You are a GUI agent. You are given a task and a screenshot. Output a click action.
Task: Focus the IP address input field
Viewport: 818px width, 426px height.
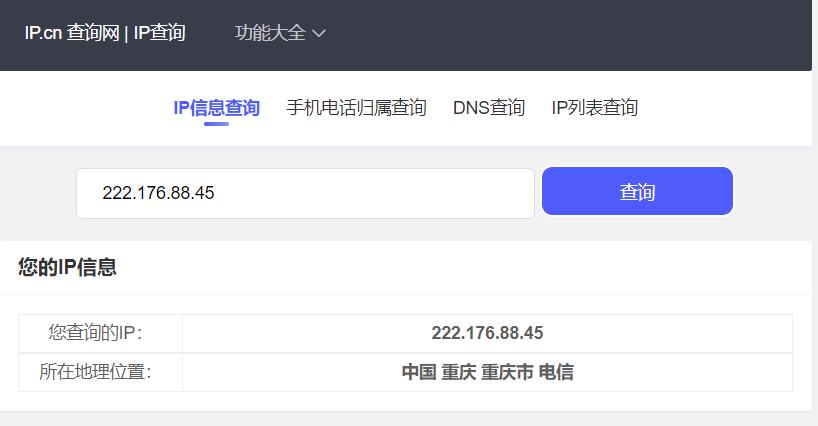point(305,193)
